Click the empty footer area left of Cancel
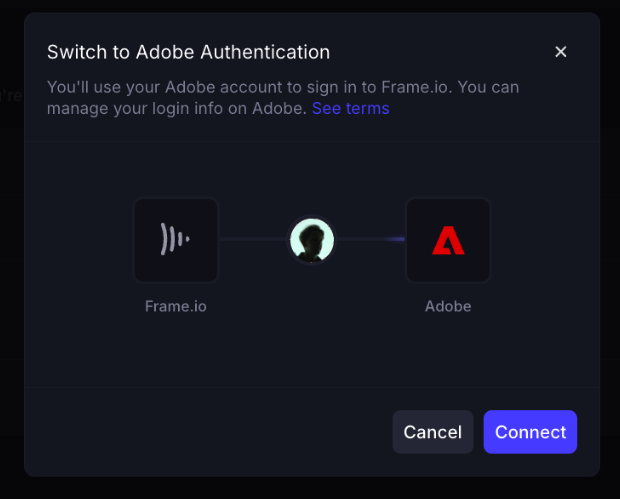Viewport: 620px width, 499px height. (200, 432)
